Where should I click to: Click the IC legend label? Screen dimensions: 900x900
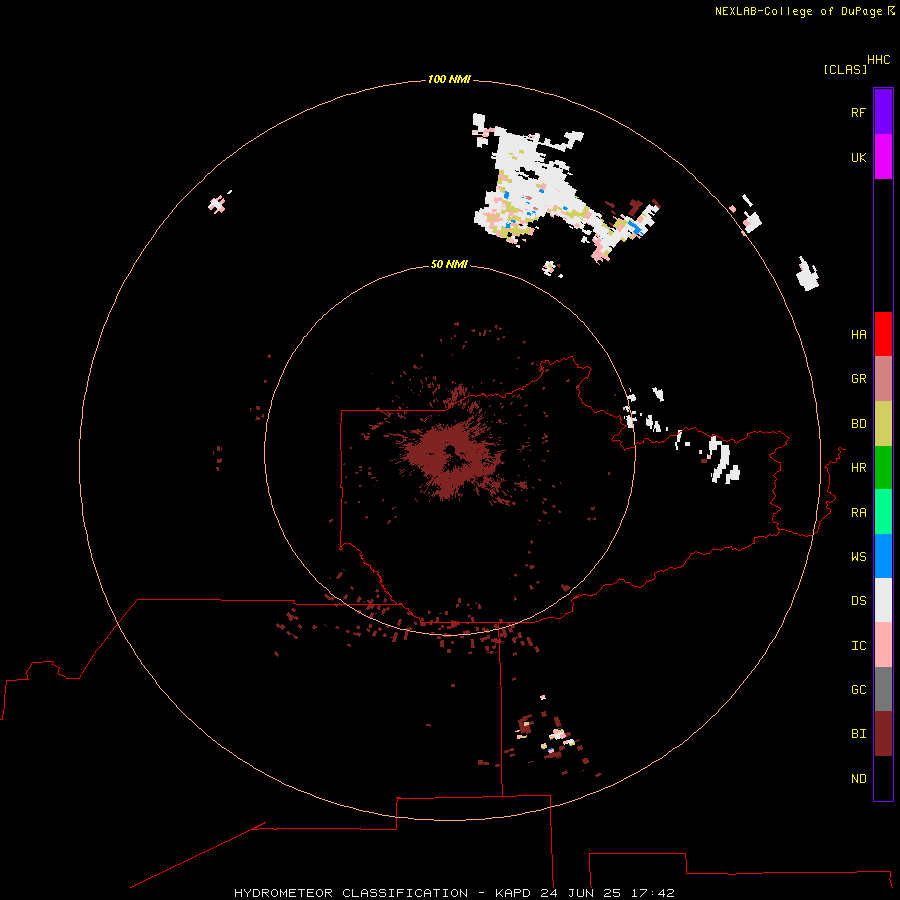858,646
